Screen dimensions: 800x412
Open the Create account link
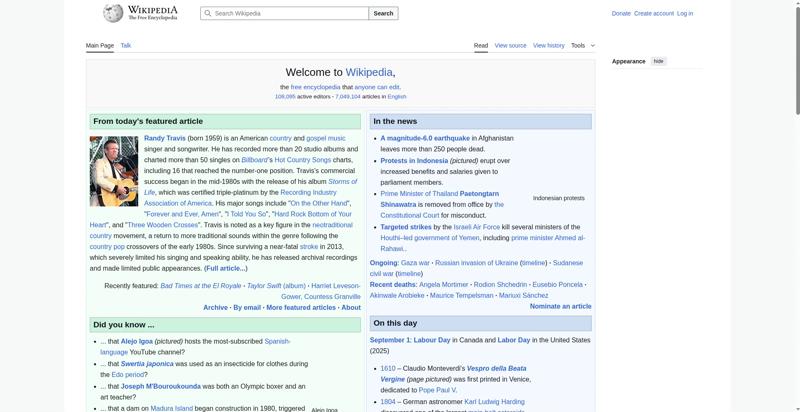click(654, 14)
